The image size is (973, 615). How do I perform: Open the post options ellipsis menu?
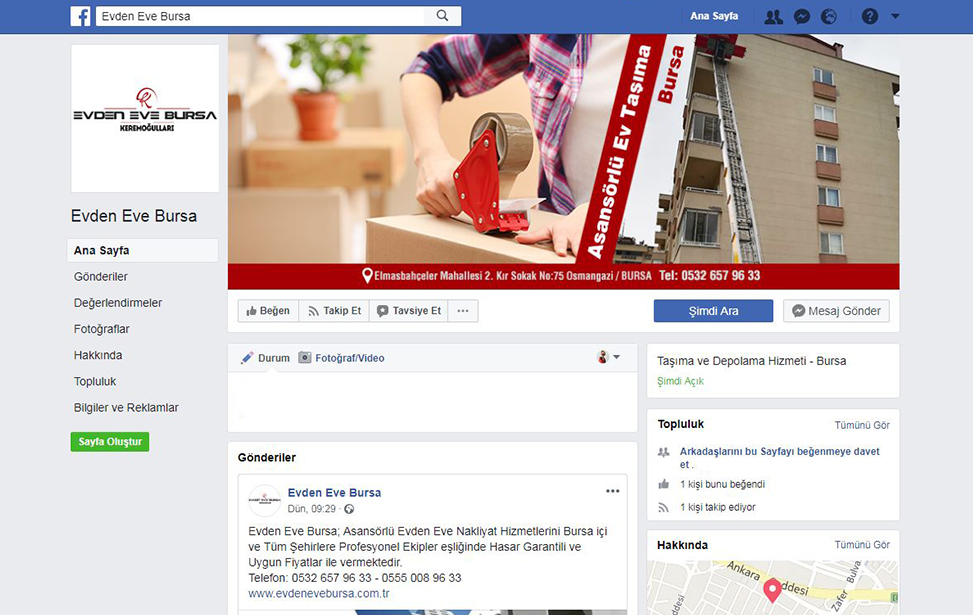pos(612,491)
